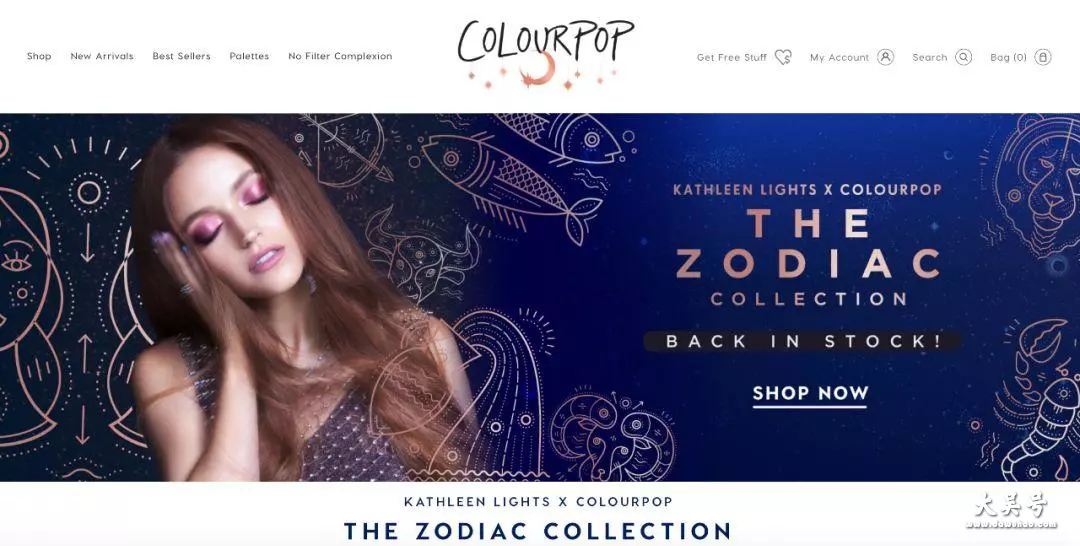Open No Filter Complexion menu item
Screen dimensions: 1080x546
click(x=340, y=56)
